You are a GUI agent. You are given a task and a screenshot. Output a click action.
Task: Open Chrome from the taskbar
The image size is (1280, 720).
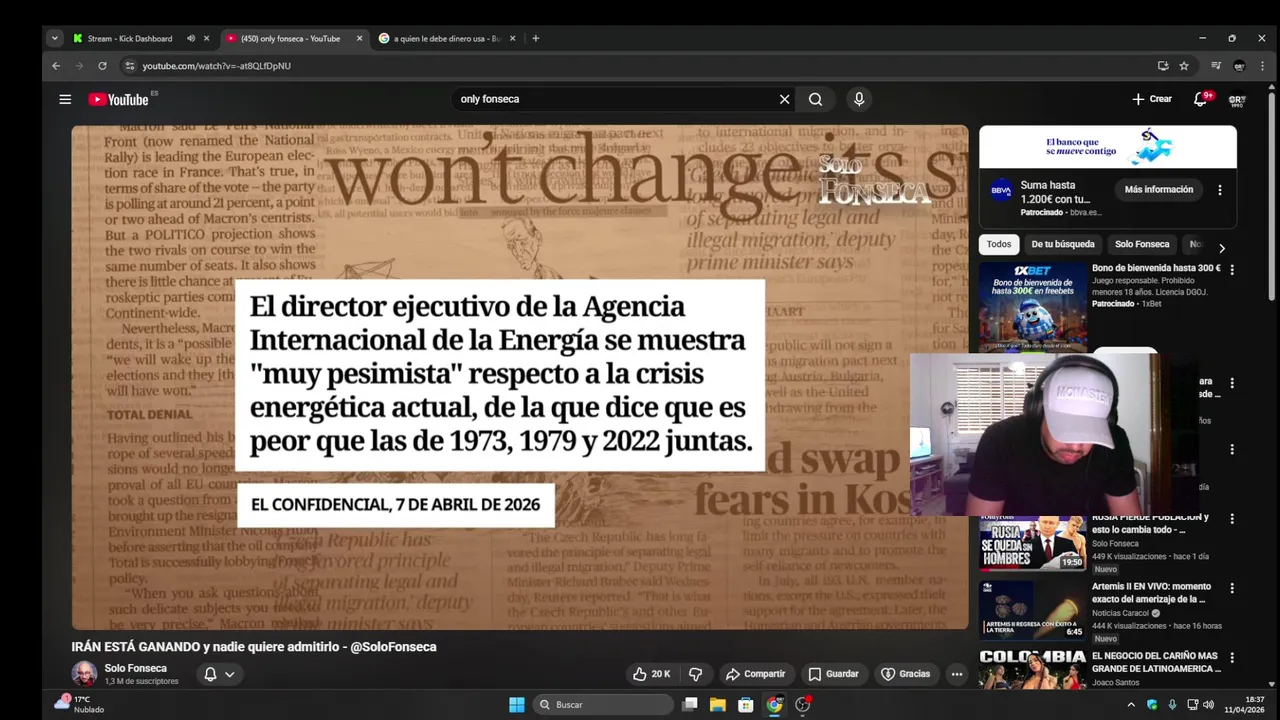[x=774, y=705]
